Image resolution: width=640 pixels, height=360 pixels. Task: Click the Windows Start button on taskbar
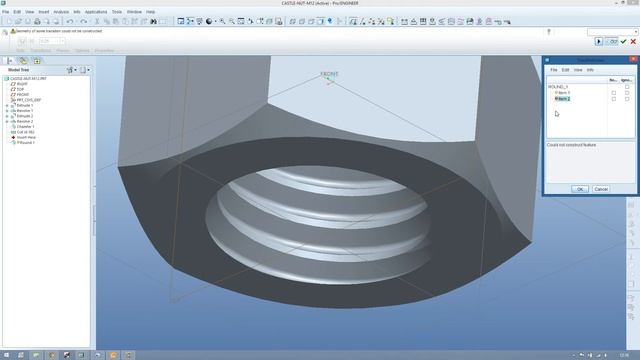(x=6, y=355)
